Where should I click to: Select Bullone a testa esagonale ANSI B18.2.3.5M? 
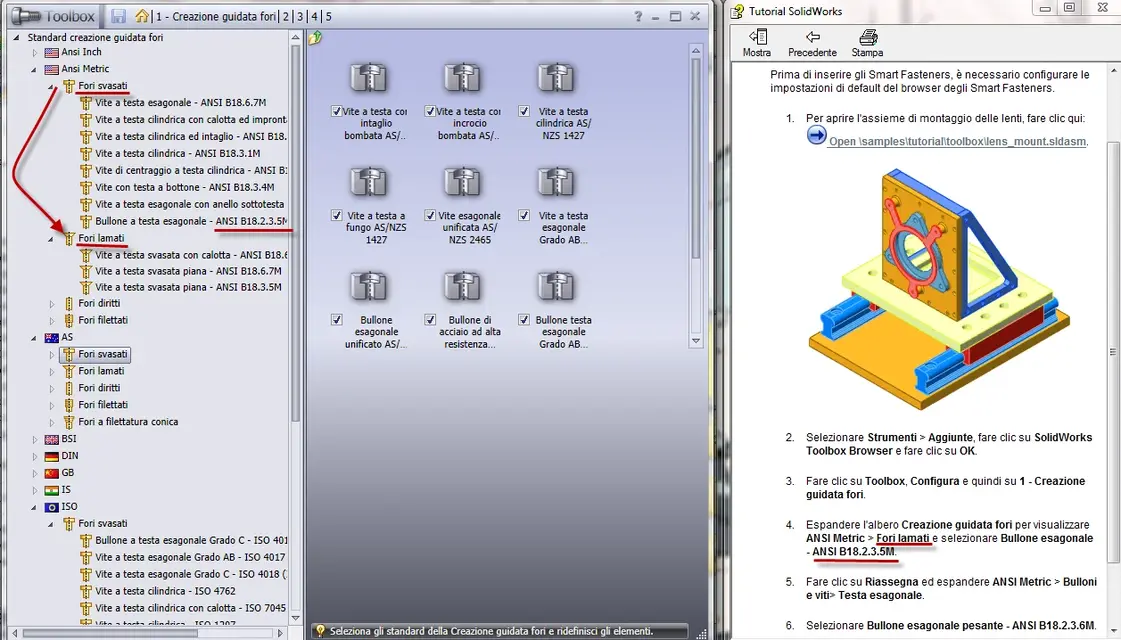click(x=191, y=221)
